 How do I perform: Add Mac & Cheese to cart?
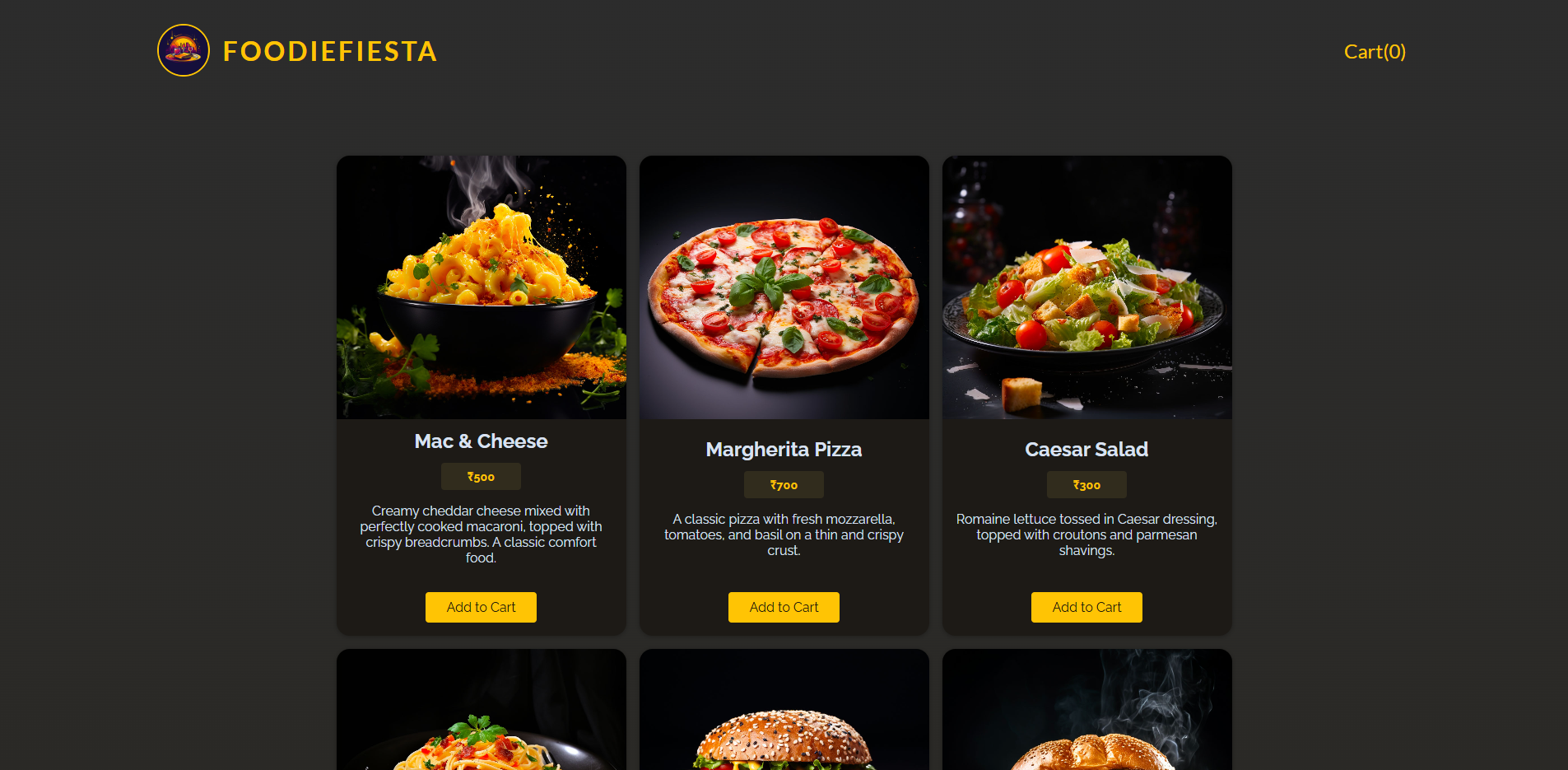(481, 607)
